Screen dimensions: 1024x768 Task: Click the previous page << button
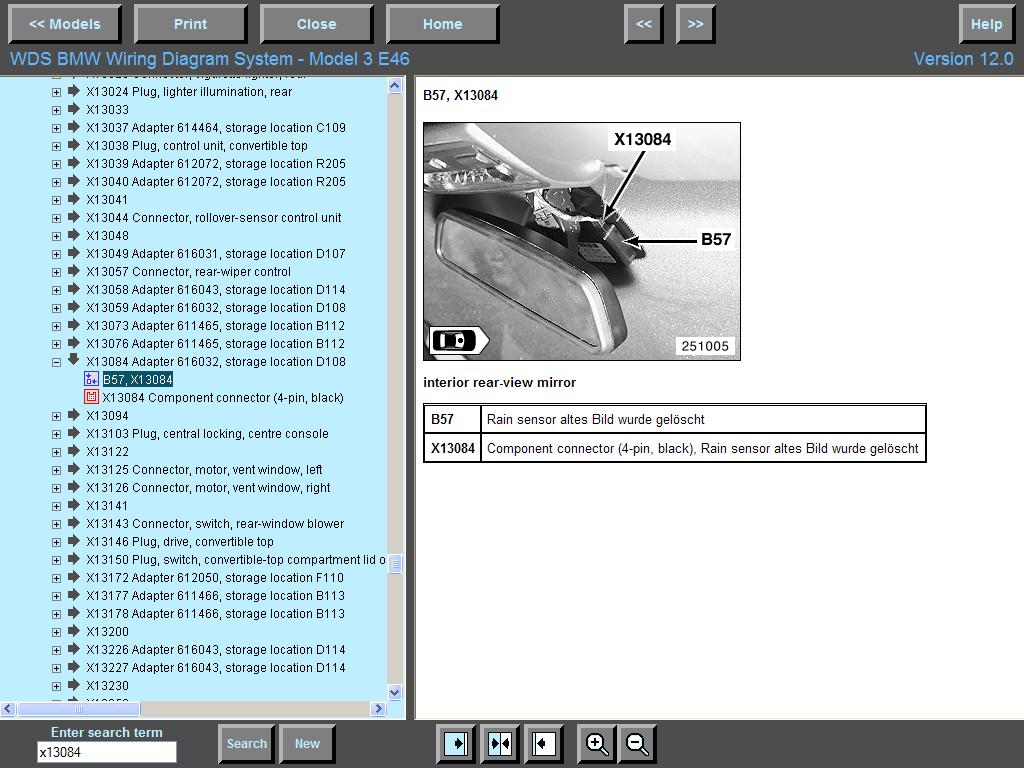coord(644,24)
